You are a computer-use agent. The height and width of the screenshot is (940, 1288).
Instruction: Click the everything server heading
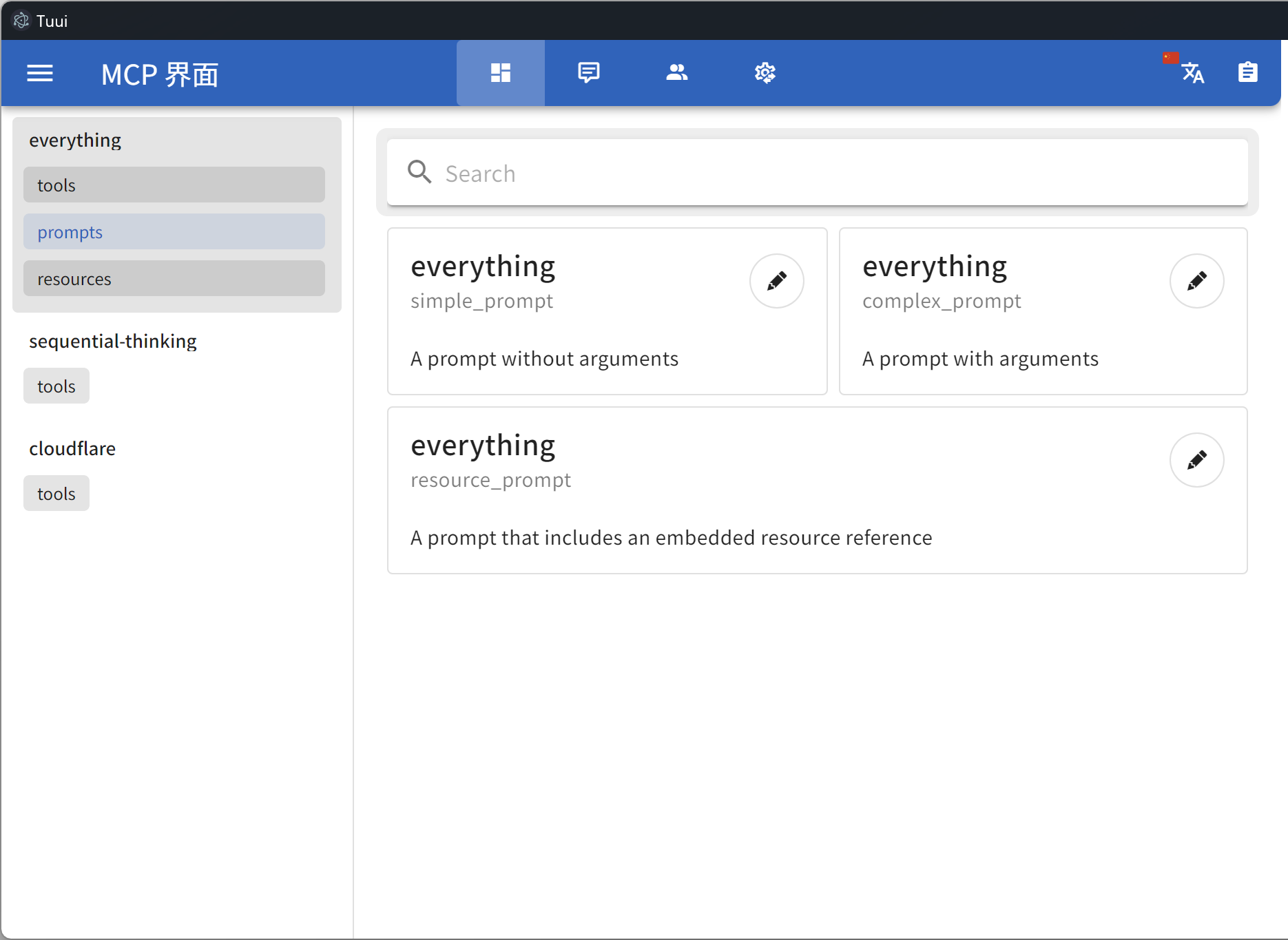tap(75, 140)
